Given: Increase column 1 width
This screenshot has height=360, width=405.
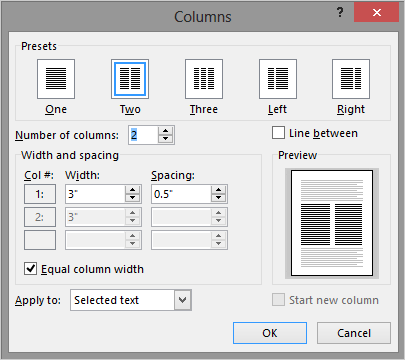Looking at the screenshot, I should pos(133,190).
